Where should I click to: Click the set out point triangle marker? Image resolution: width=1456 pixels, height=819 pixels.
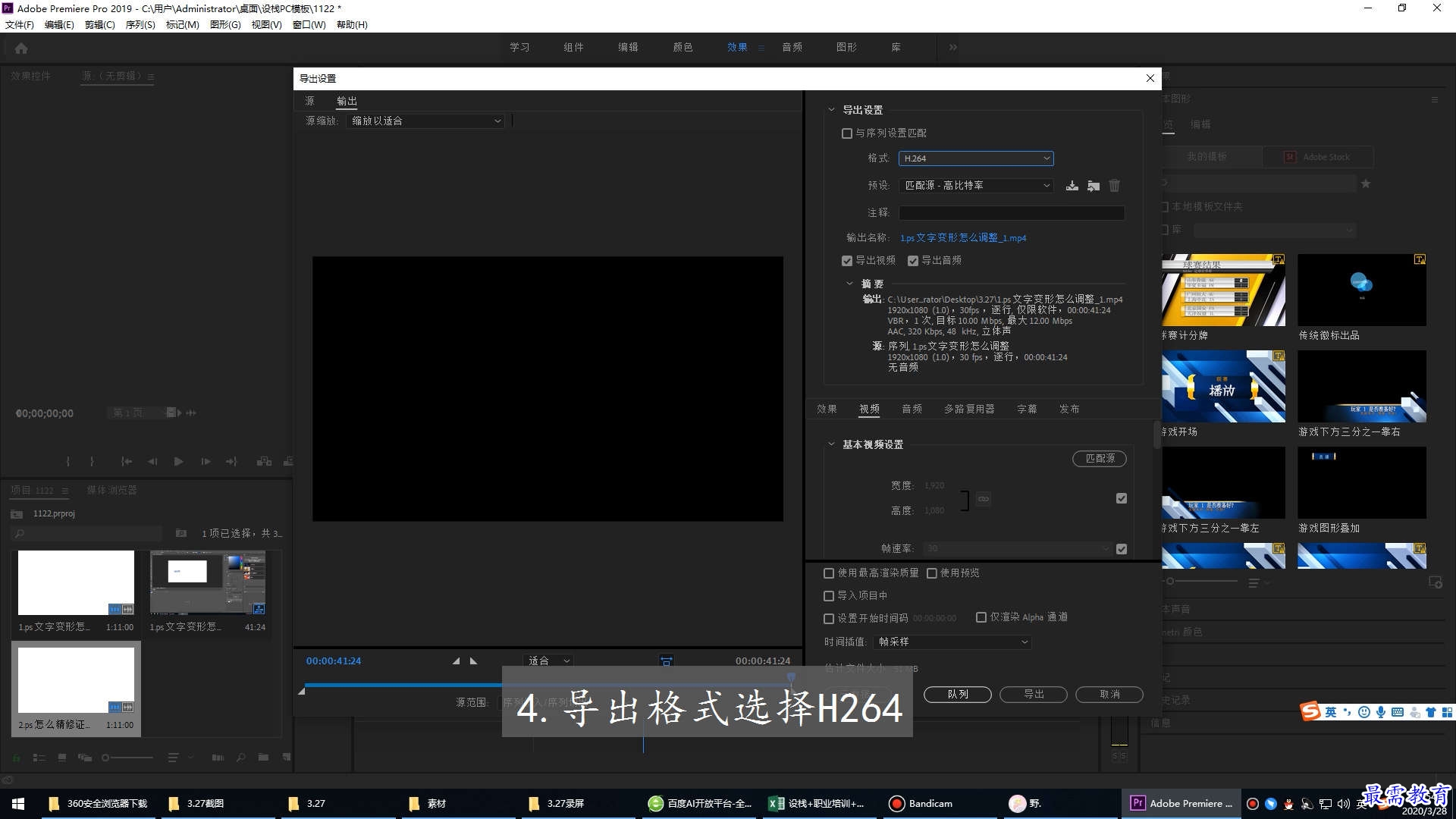click(473, 661)
